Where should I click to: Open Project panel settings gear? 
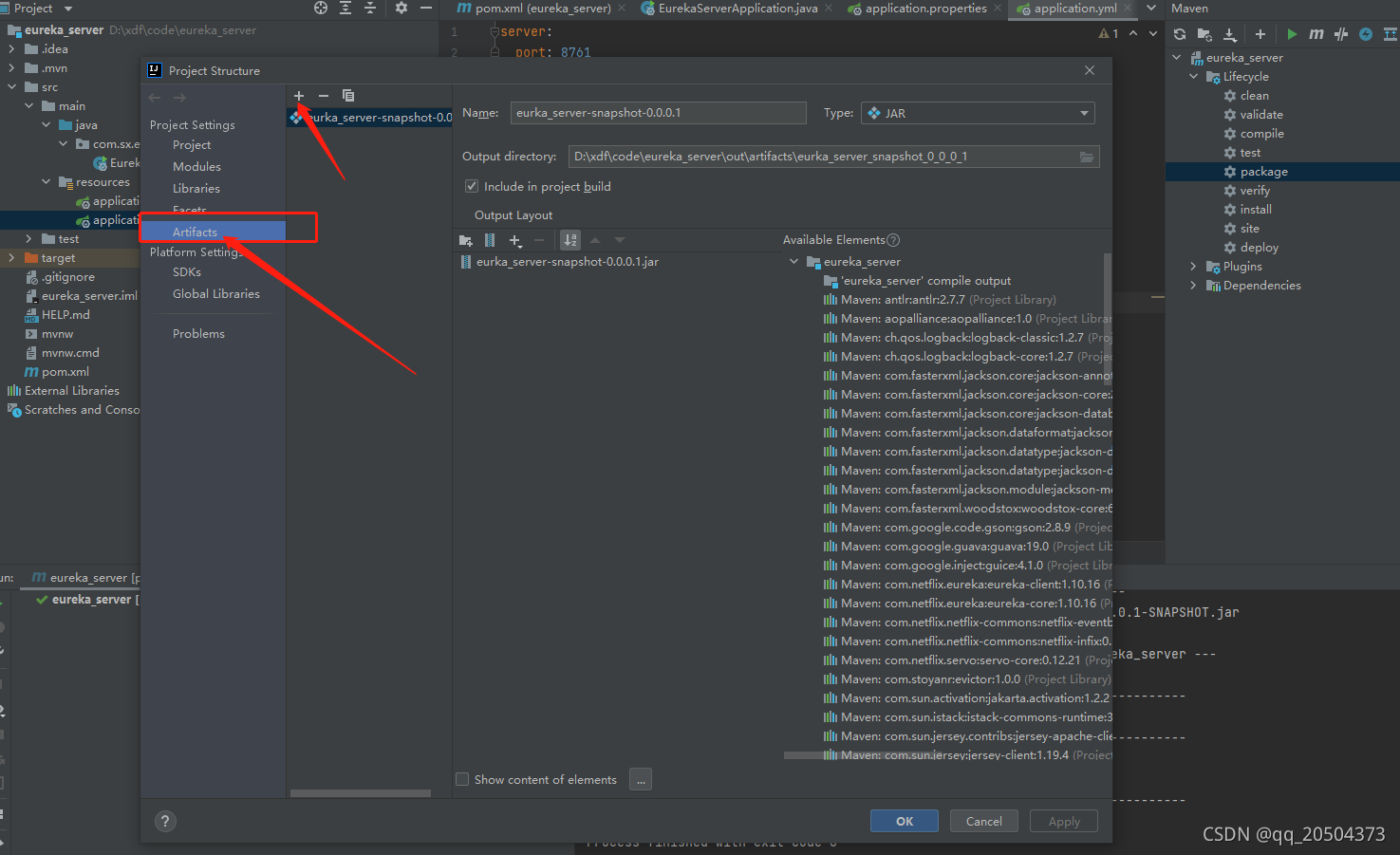point(401,8)
